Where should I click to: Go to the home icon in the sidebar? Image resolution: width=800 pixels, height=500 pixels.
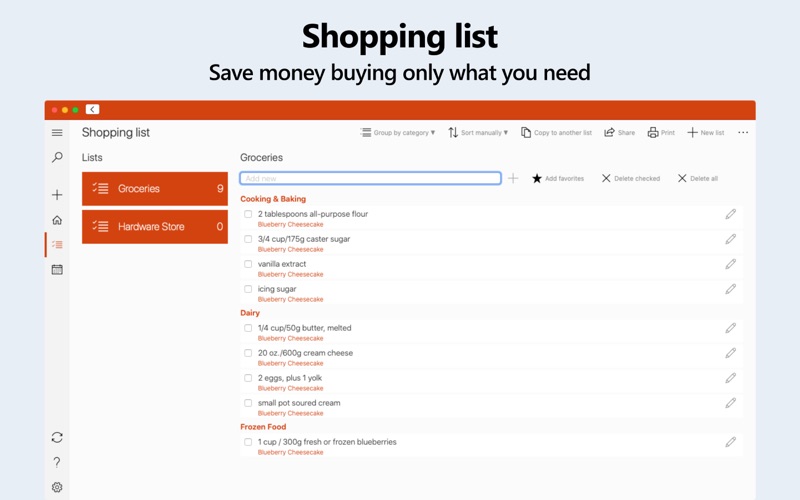(57, 220)
